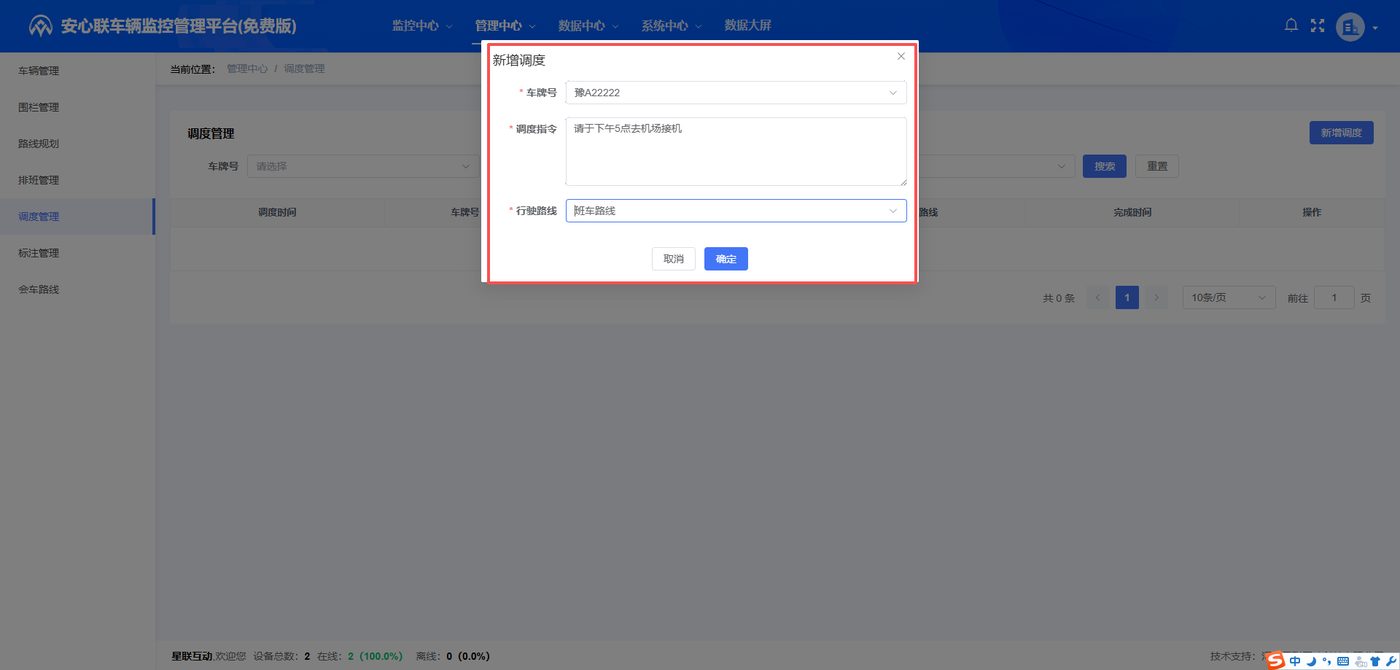Open the 管理中心 menu
Screen dimensions: 1400x670
(x=505, y=26)
